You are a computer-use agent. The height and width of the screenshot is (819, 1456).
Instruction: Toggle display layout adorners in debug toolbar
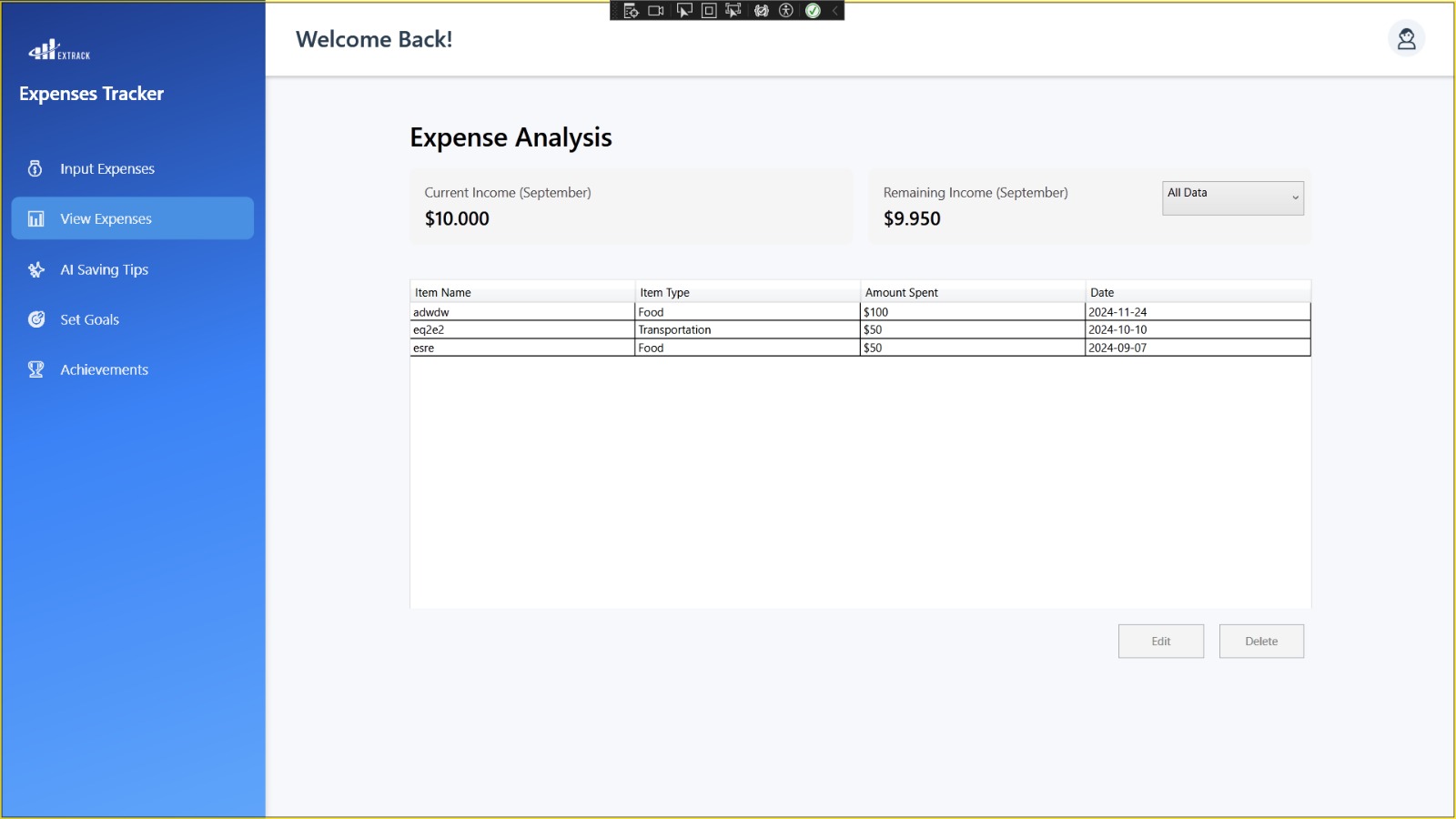tap(709, 11)
